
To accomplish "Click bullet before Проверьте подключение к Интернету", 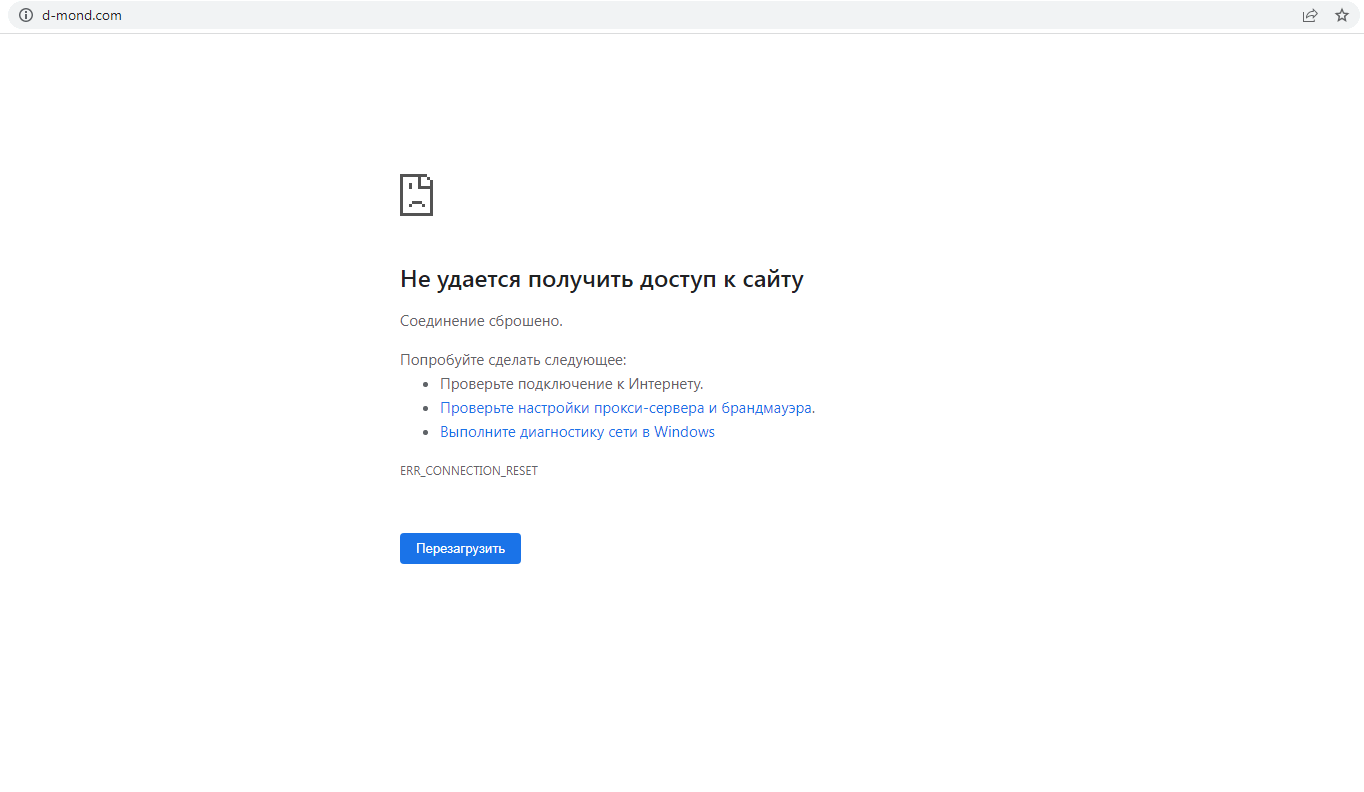I will 426,384.
